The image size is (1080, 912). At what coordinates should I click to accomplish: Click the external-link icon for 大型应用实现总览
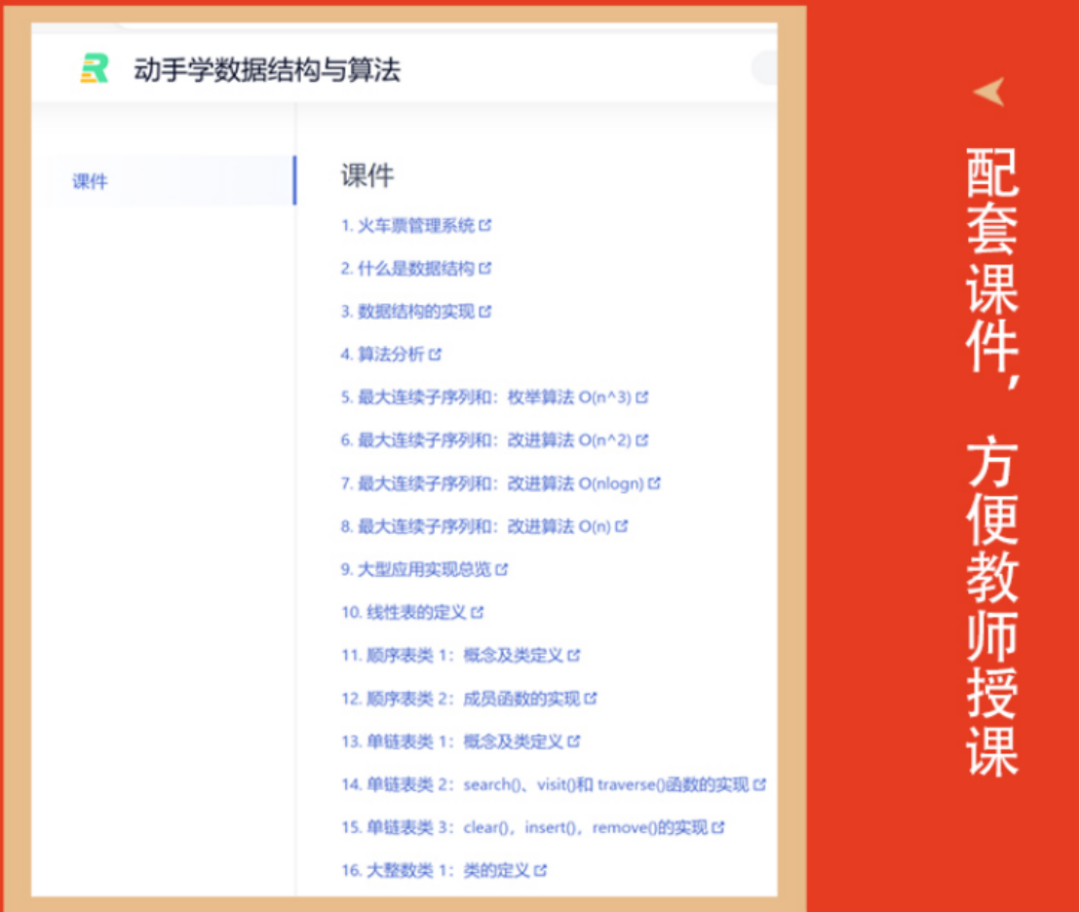click(505, 568)
